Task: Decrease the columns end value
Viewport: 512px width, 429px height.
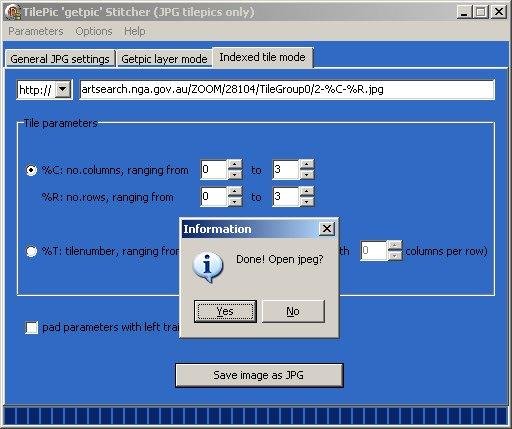Action: point(307,175)
